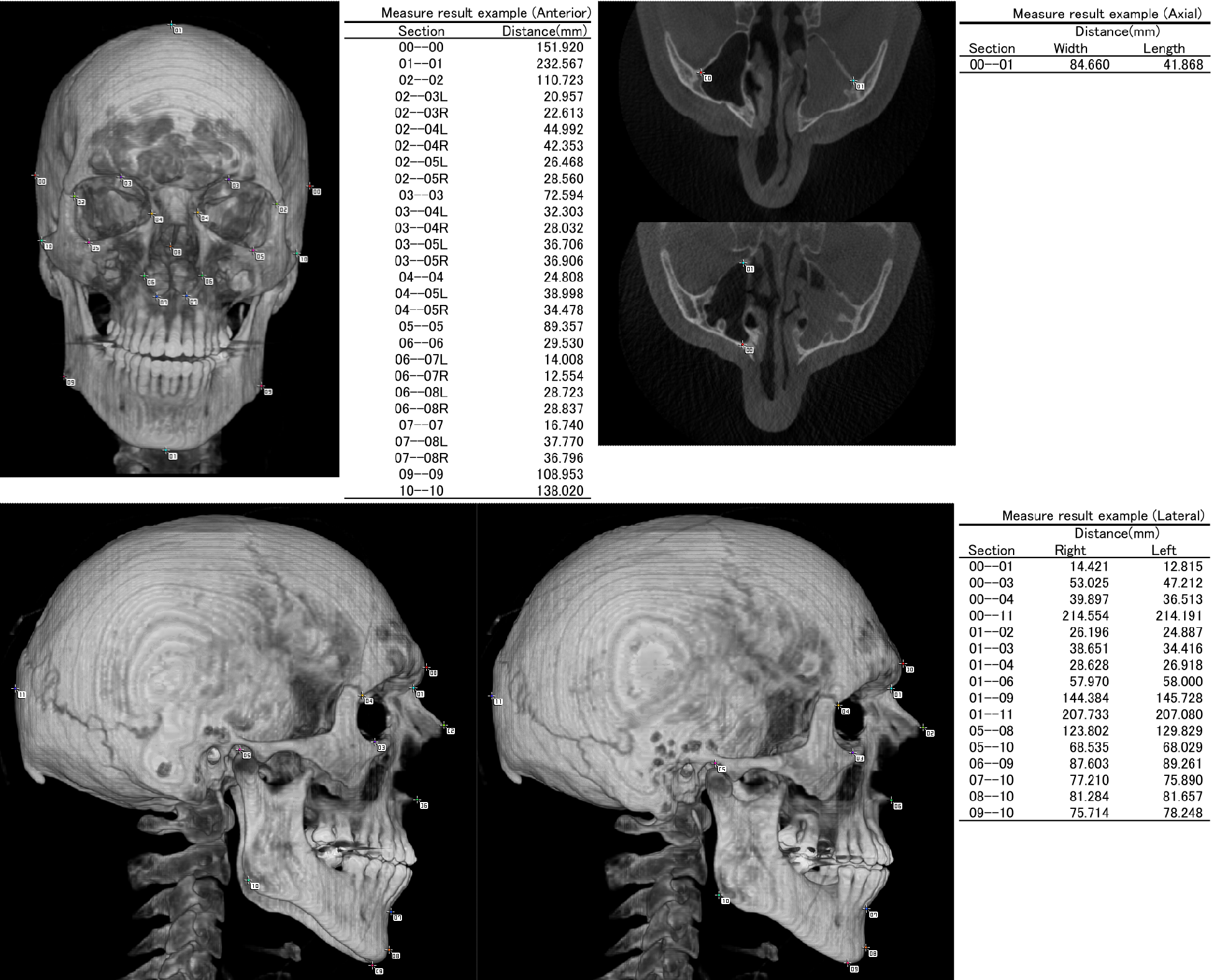The width and height of the screenshot is (1214, 980).
Task: Click marker 02 at nose tip of left lateral skull
Action: (444, 725)
